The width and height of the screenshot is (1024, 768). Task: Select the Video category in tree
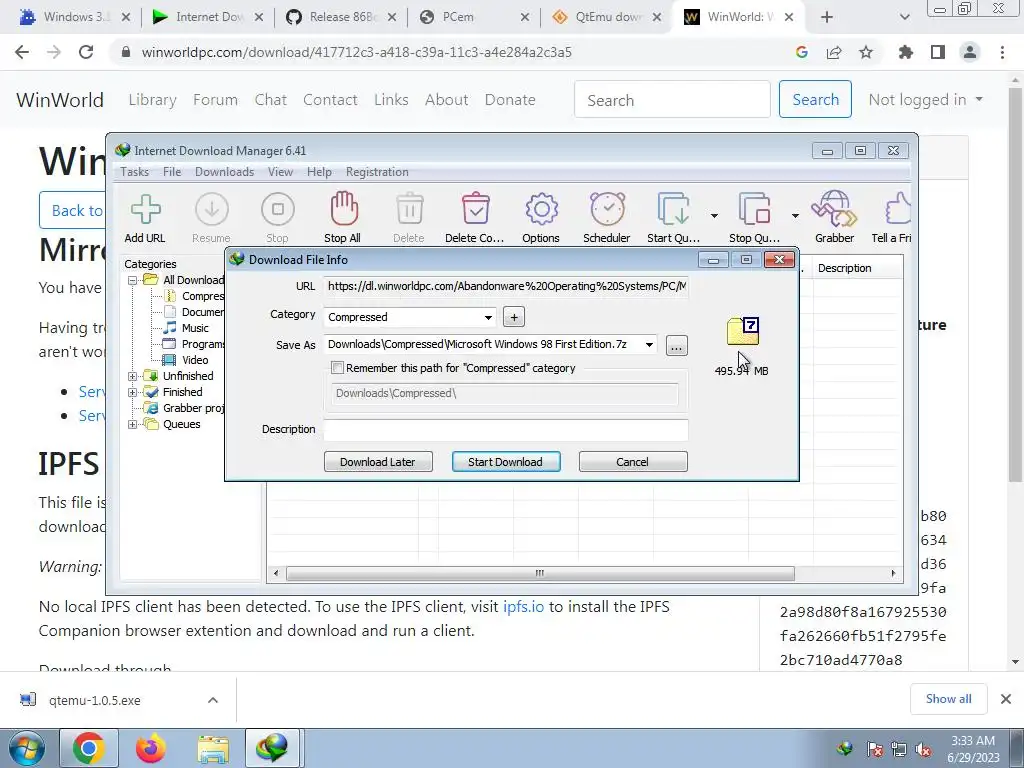tap(195, 360)
